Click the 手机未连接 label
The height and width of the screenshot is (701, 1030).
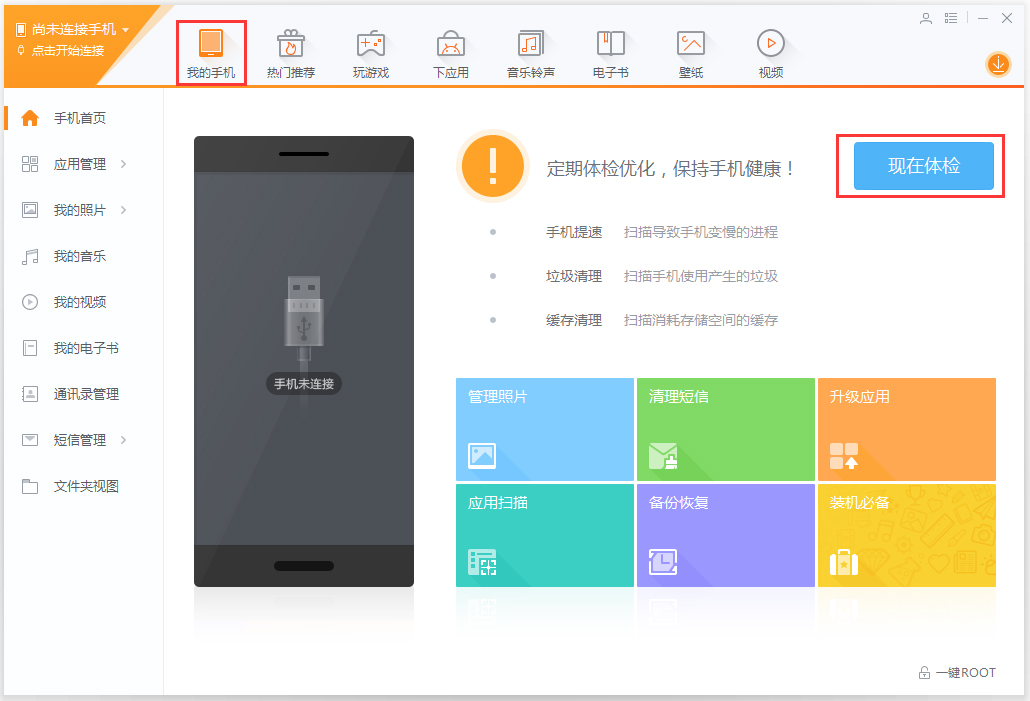click(x=303, y=384)
